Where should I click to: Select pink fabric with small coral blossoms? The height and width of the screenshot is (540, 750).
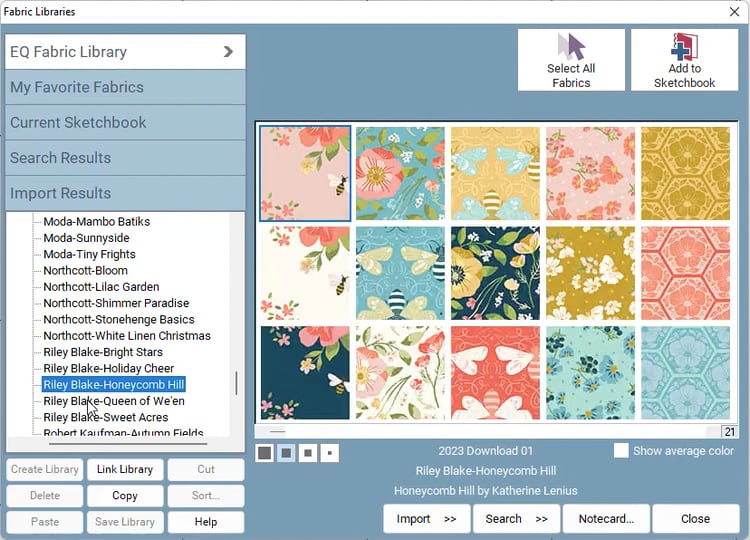click(591, 174)
